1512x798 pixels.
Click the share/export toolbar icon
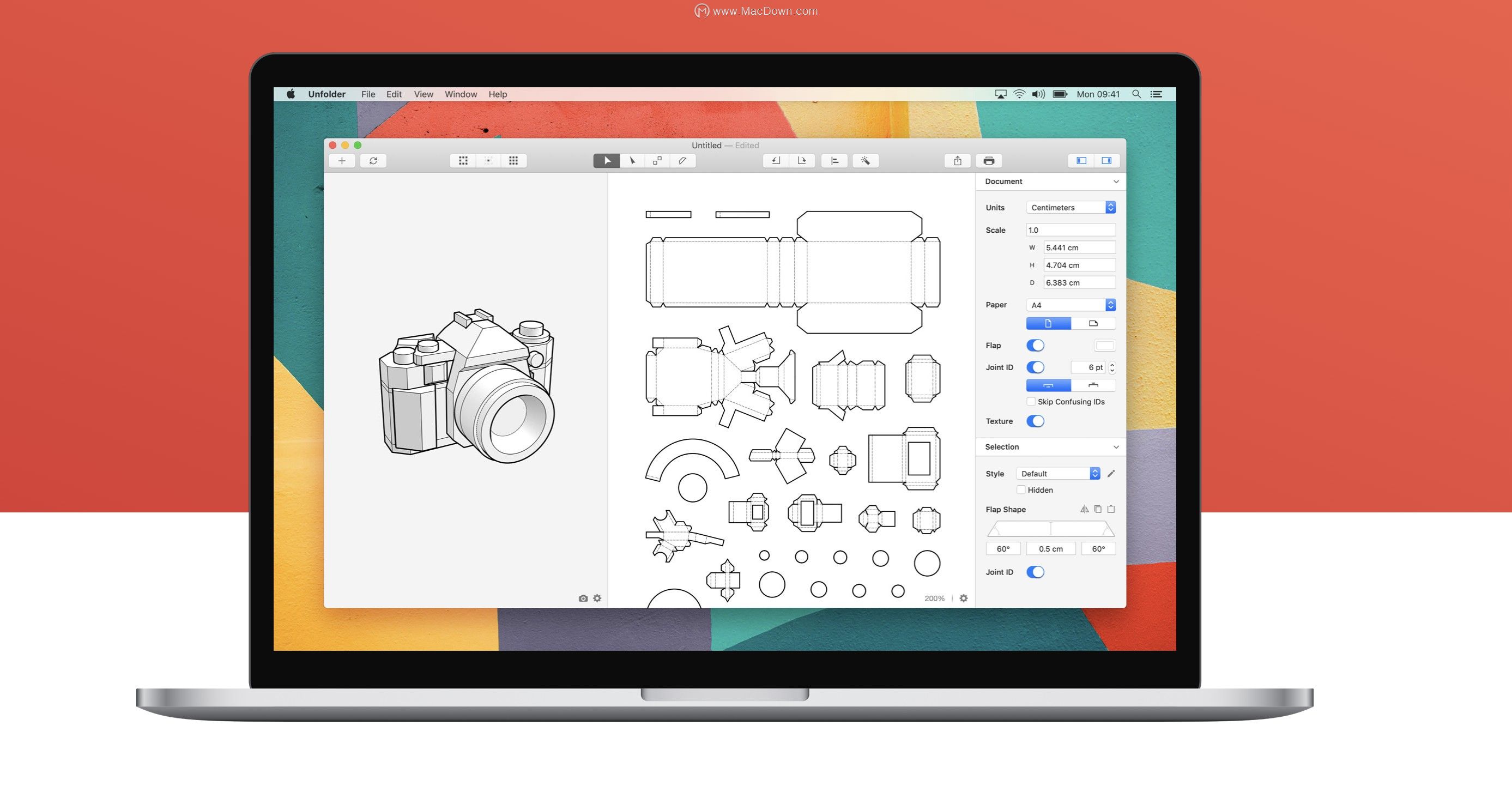pyautogui.click(x=957, y=161)
